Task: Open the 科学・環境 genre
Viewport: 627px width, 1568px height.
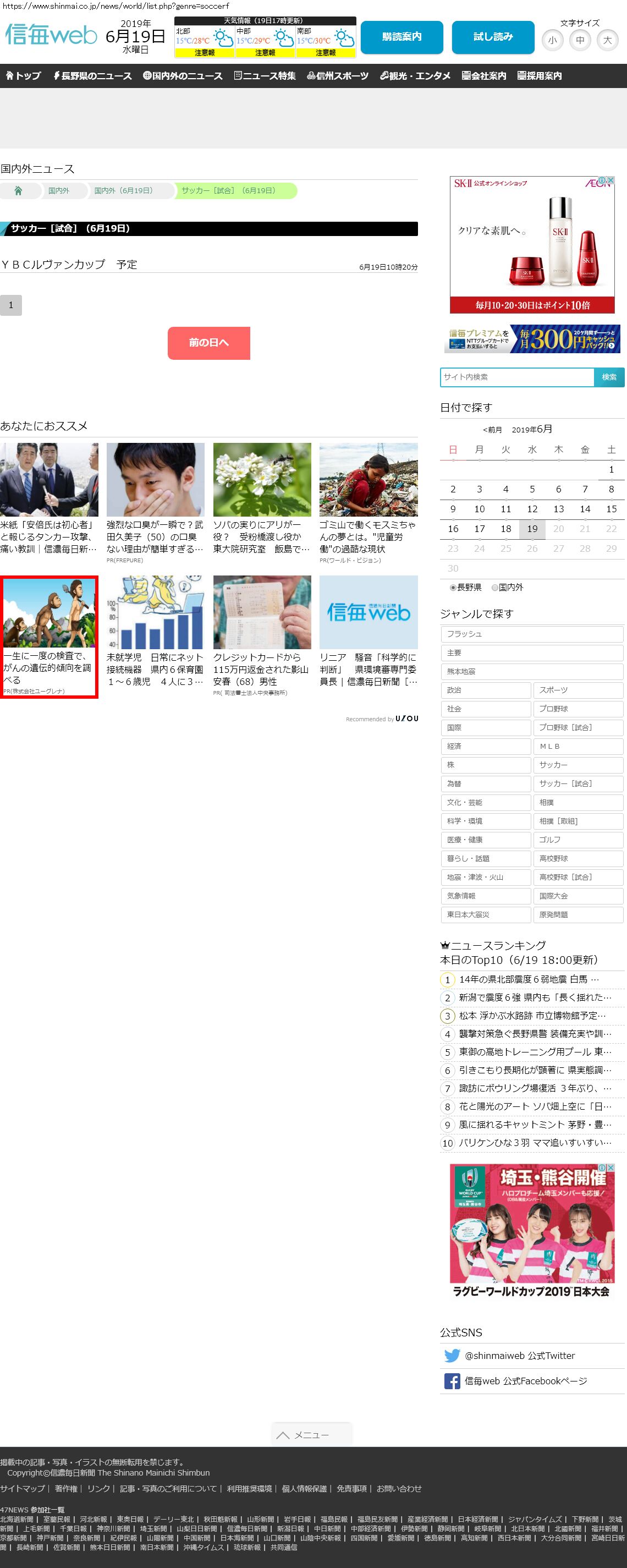Action: pyautogui.click(x=486, y=821)
